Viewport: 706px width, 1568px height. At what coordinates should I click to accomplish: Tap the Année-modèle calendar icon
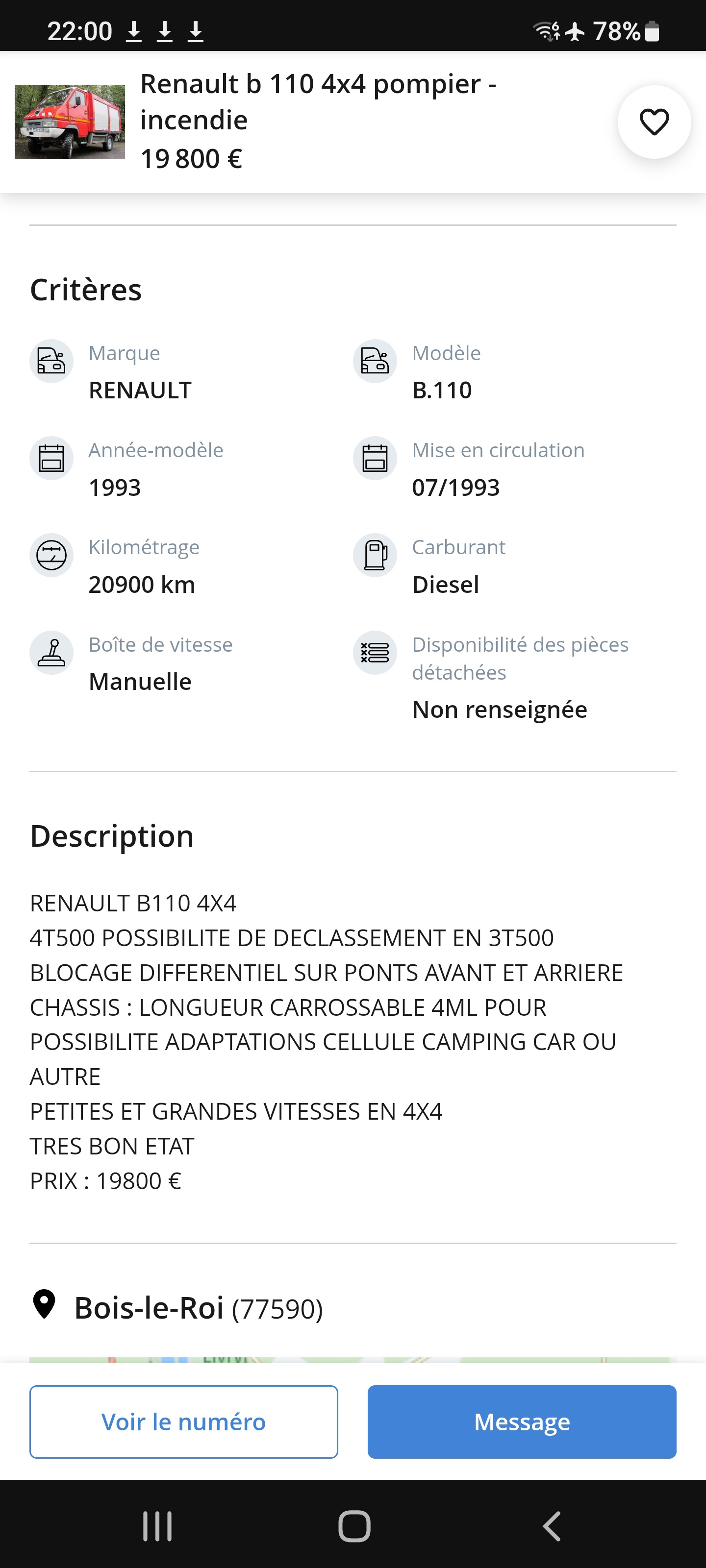point(52,458)
